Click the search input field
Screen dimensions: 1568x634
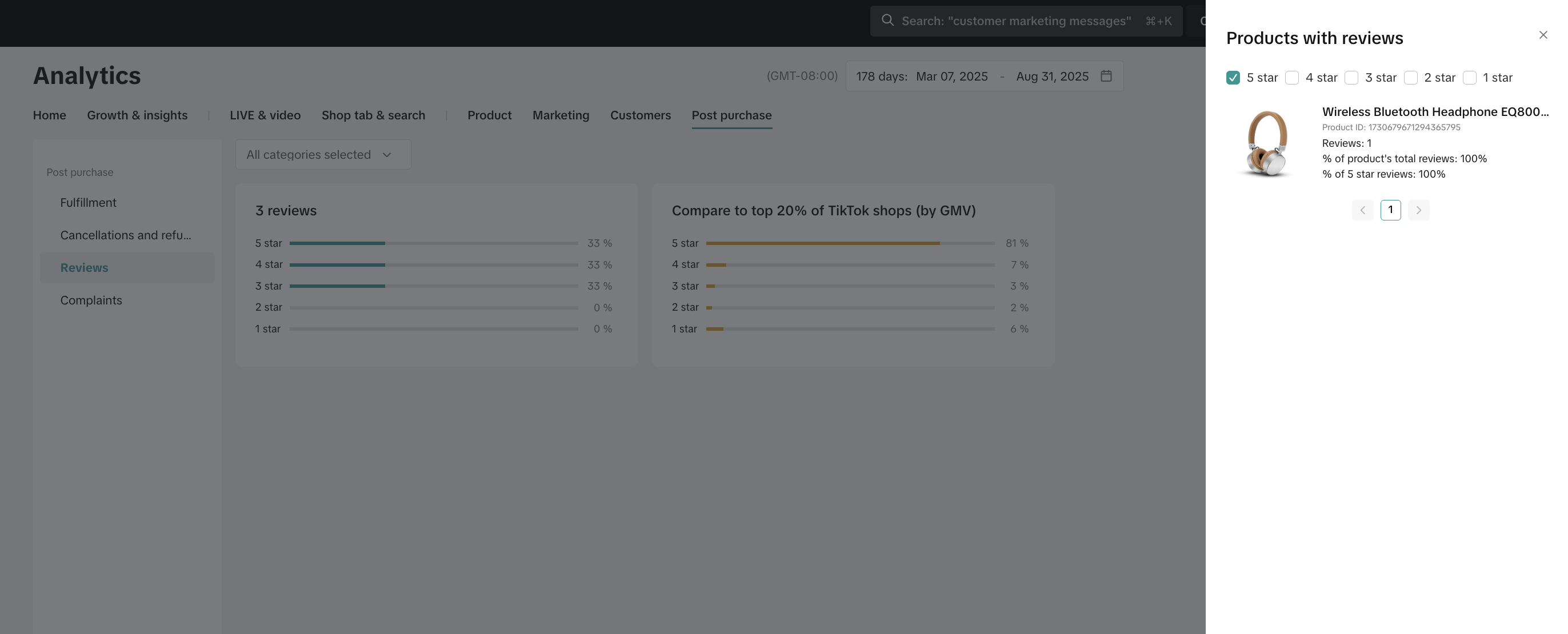pyautogui.click(x=1016, y=21)
